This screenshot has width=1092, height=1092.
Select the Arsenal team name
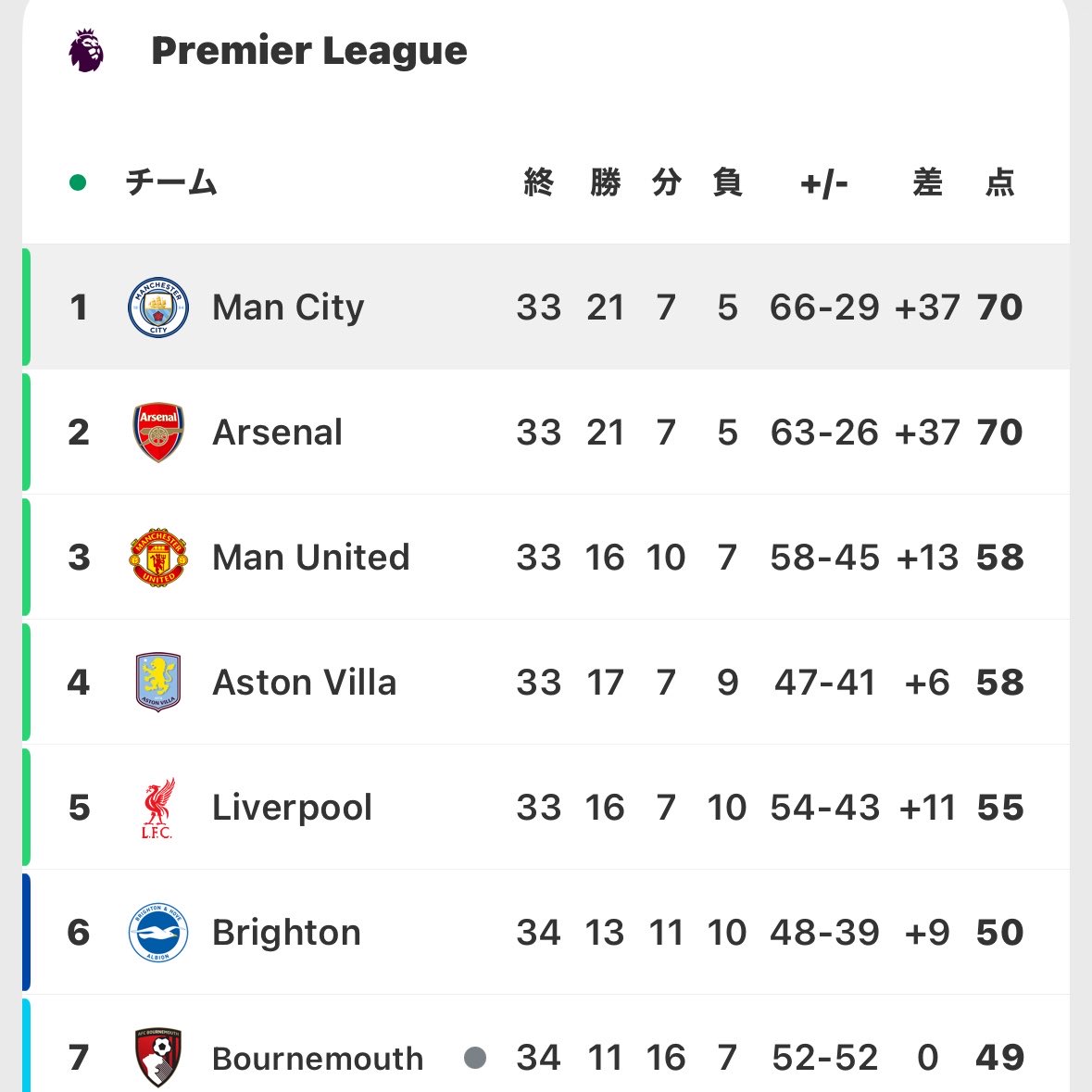[277, 433]
